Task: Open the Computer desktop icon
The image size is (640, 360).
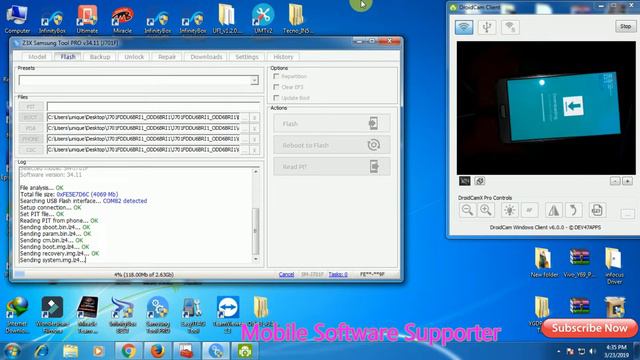Action: (x=17, y=19)
